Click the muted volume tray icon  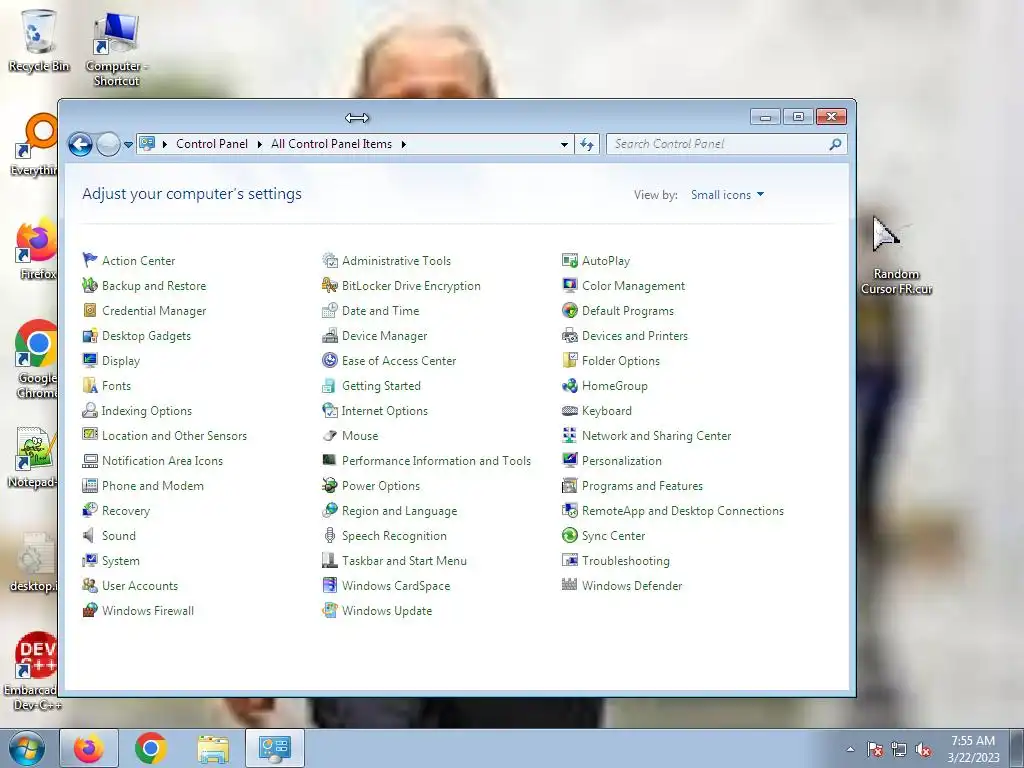pos(923,750)
